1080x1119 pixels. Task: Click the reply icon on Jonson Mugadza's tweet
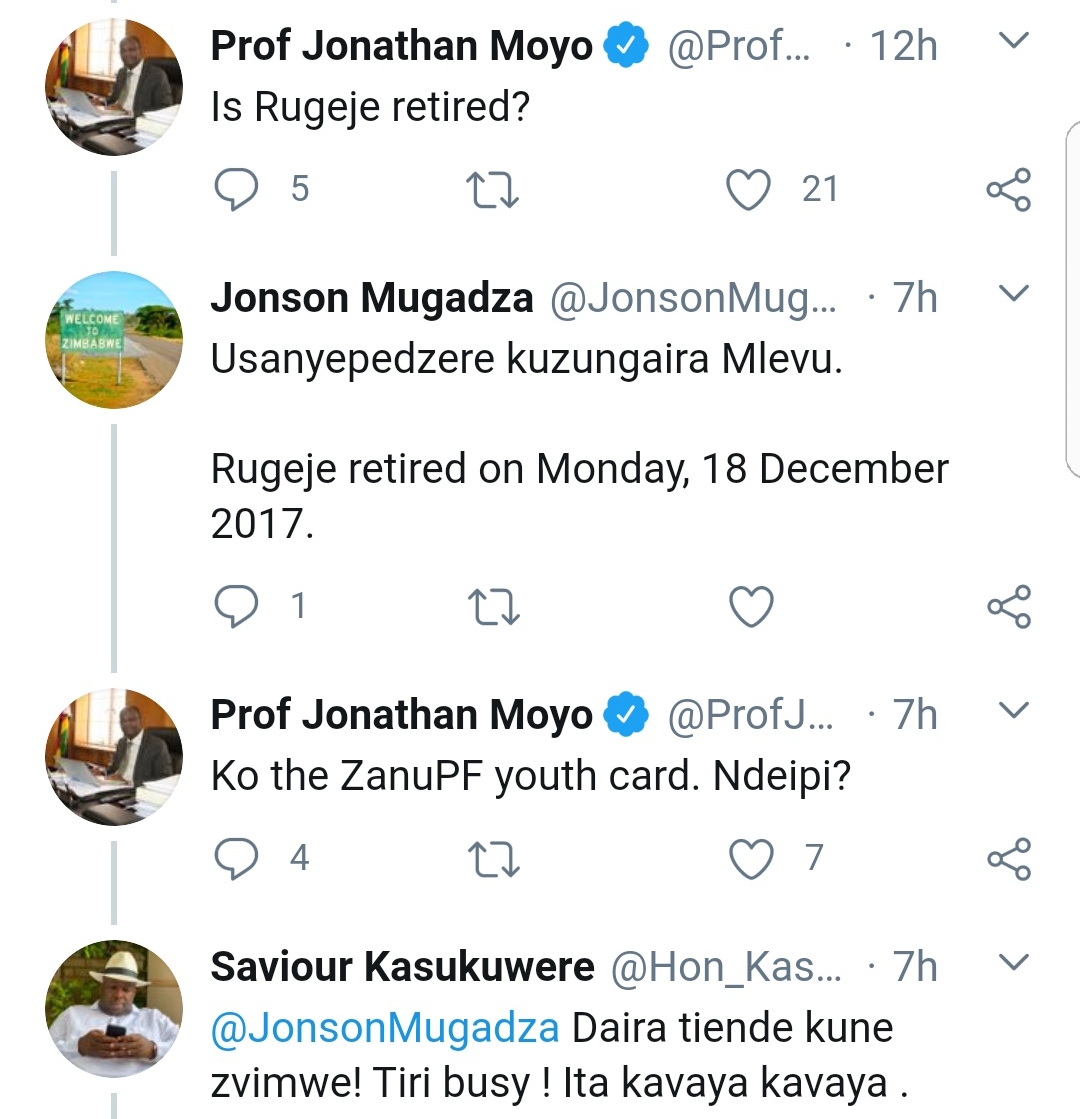237,605
